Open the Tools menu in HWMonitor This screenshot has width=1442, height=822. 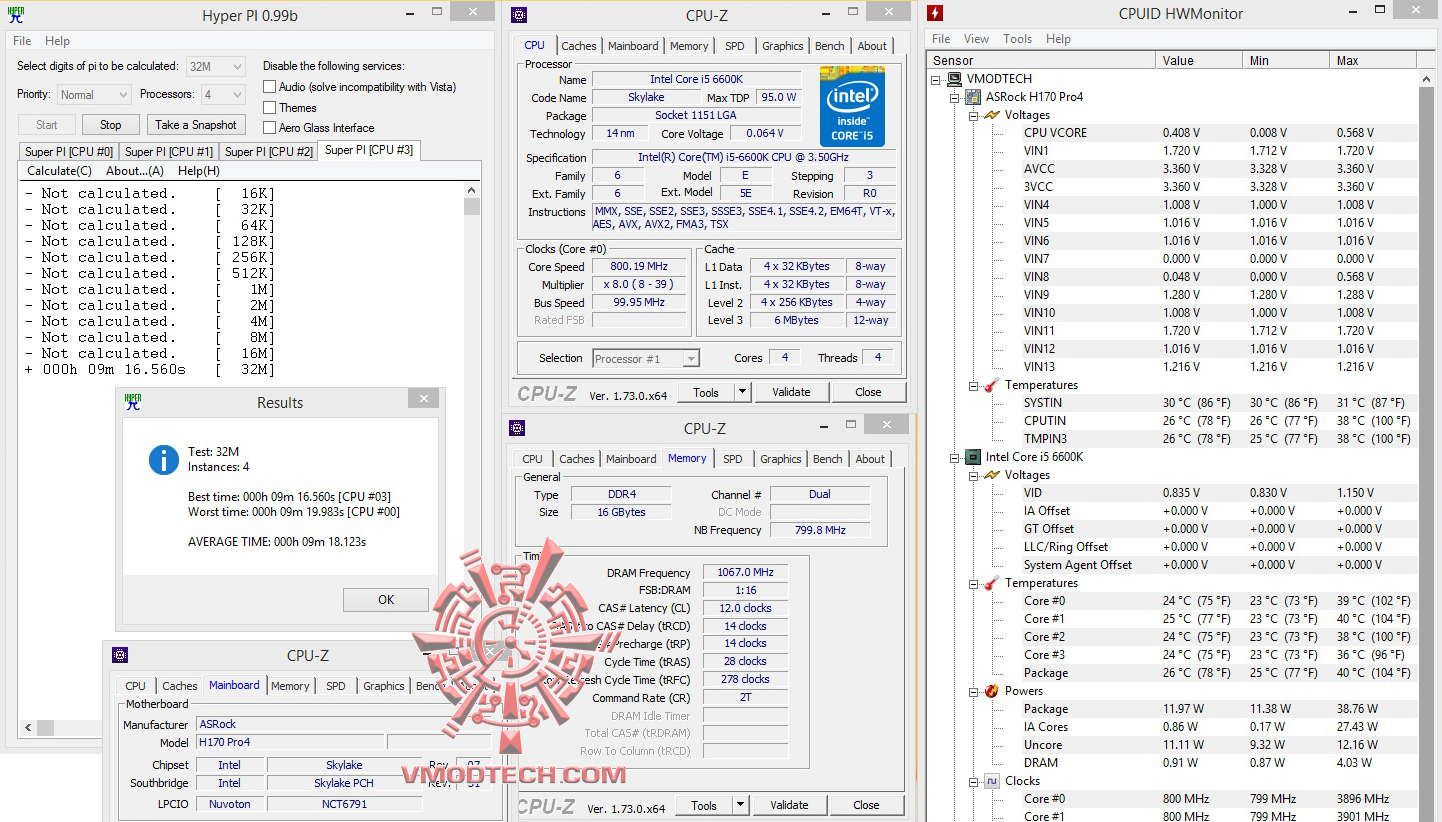pos(1017,39)
